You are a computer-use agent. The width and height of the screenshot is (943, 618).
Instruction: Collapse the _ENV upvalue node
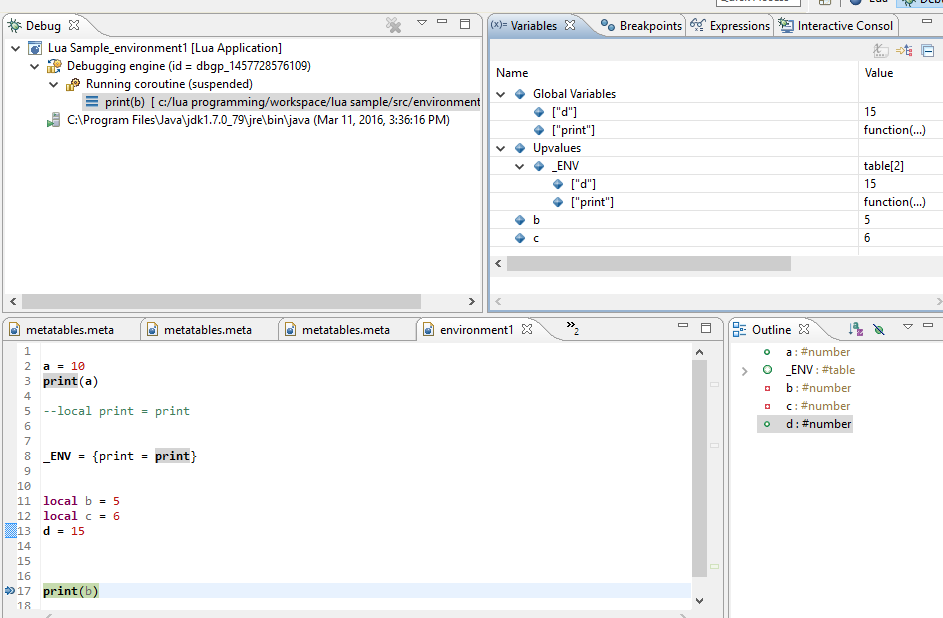[x=520, y=167]
